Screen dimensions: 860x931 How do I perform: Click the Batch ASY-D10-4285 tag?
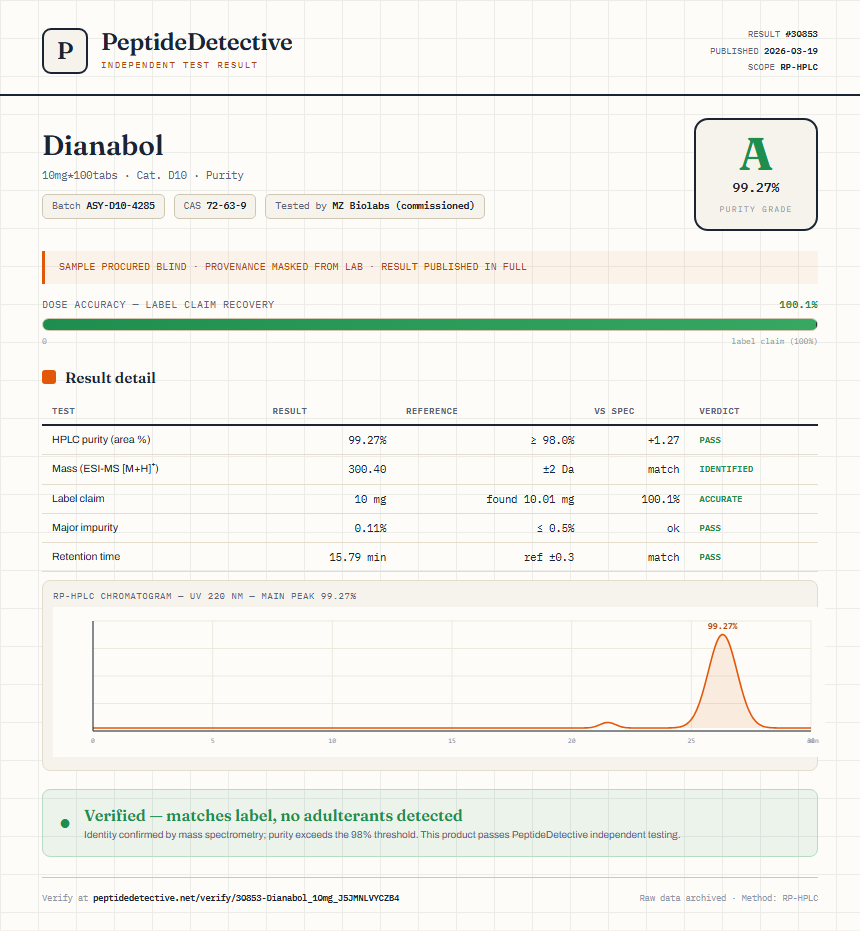coord(103,206)
